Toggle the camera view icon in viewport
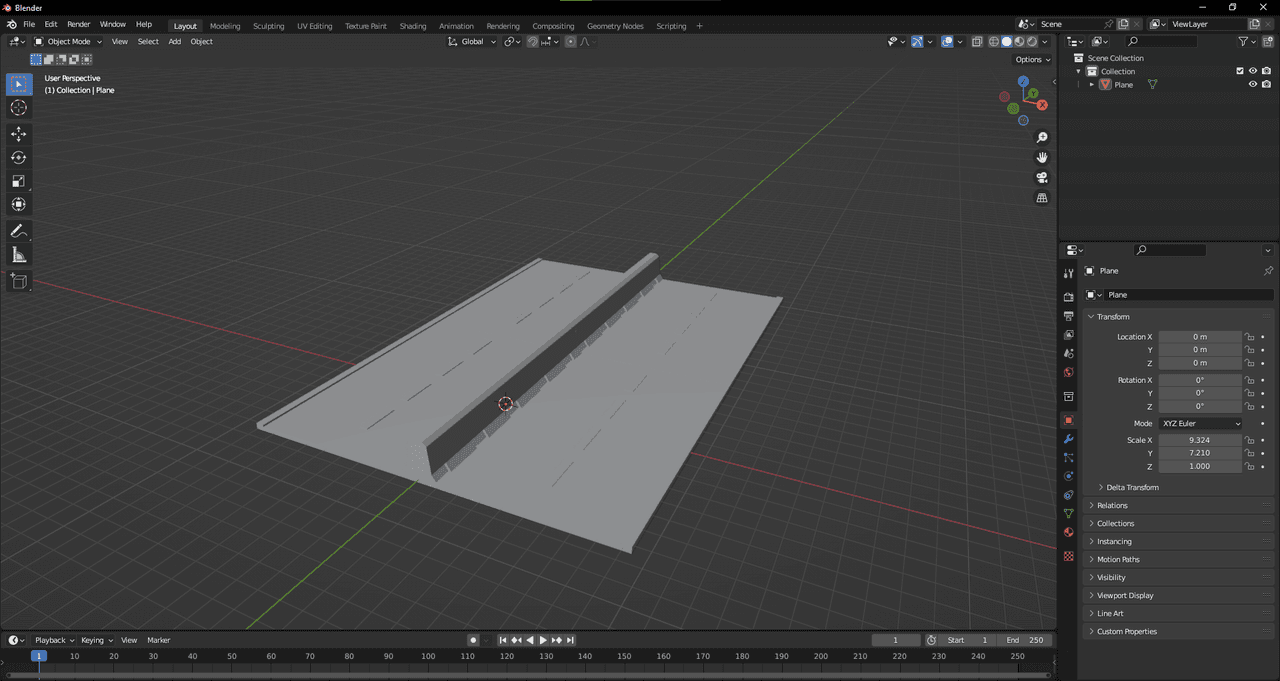Screen dimensions: 1280x681 (x=1042, y=178)
